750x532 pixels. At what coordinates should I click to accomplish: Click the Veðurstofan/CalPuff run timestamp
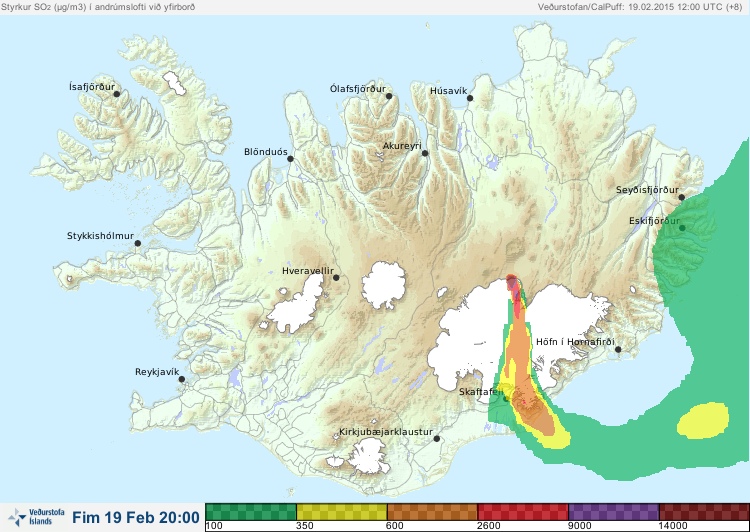pos(640,7)
